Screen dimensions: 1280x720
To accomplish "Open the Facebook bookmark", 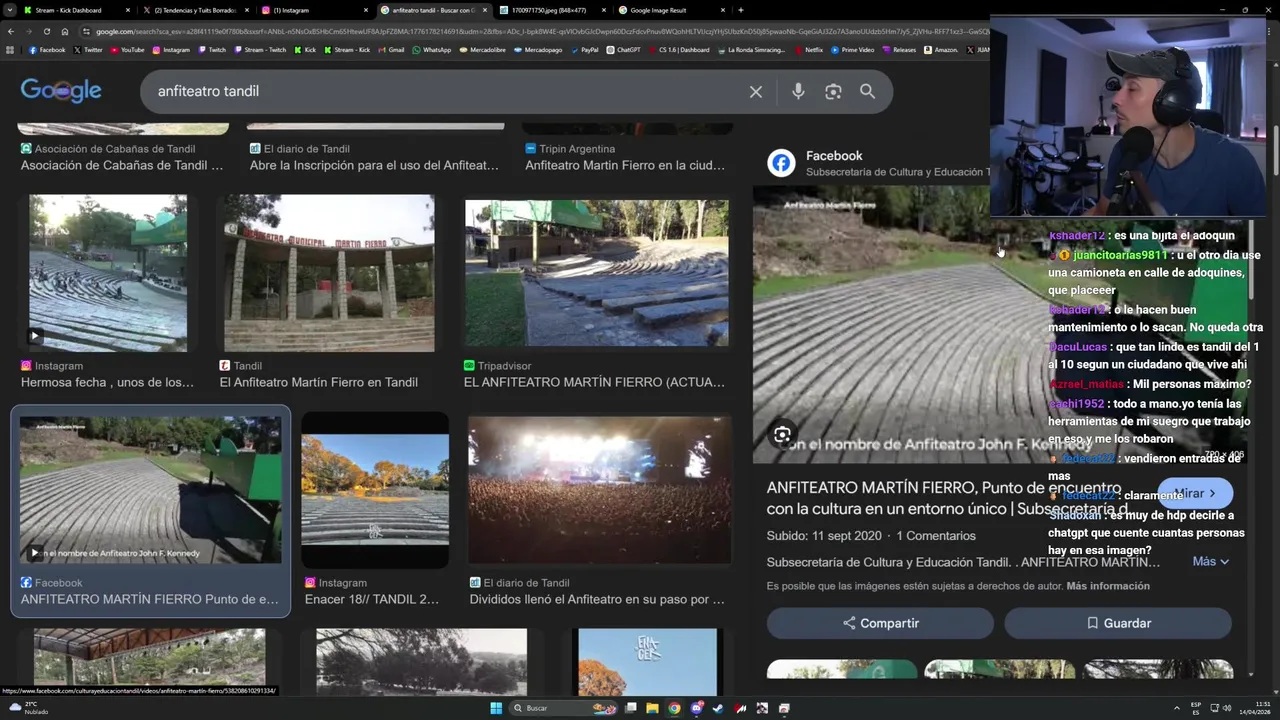I will [47, 50].
